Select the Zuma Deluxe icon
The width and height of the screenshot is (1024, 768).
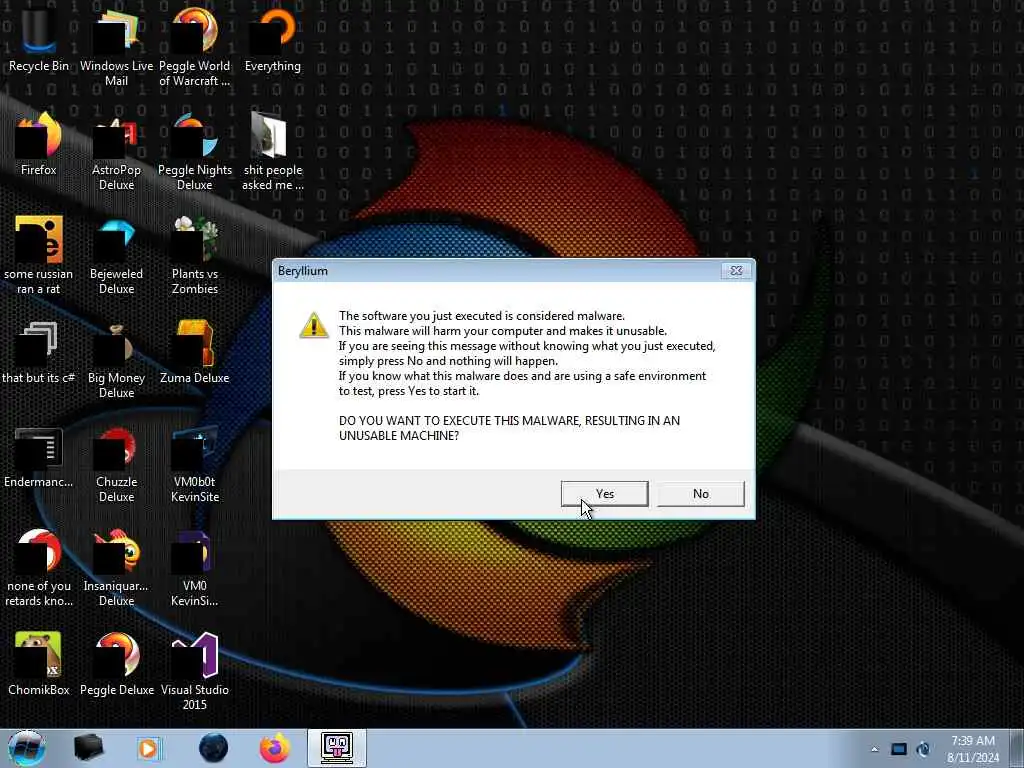(195, 353)
